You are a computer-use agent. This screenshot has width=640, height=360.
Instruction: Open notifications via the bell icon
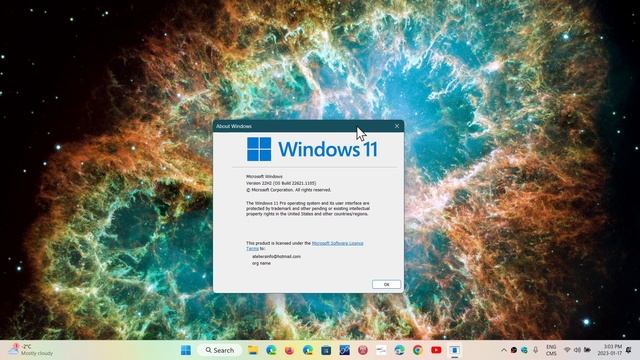coord(629,350)
